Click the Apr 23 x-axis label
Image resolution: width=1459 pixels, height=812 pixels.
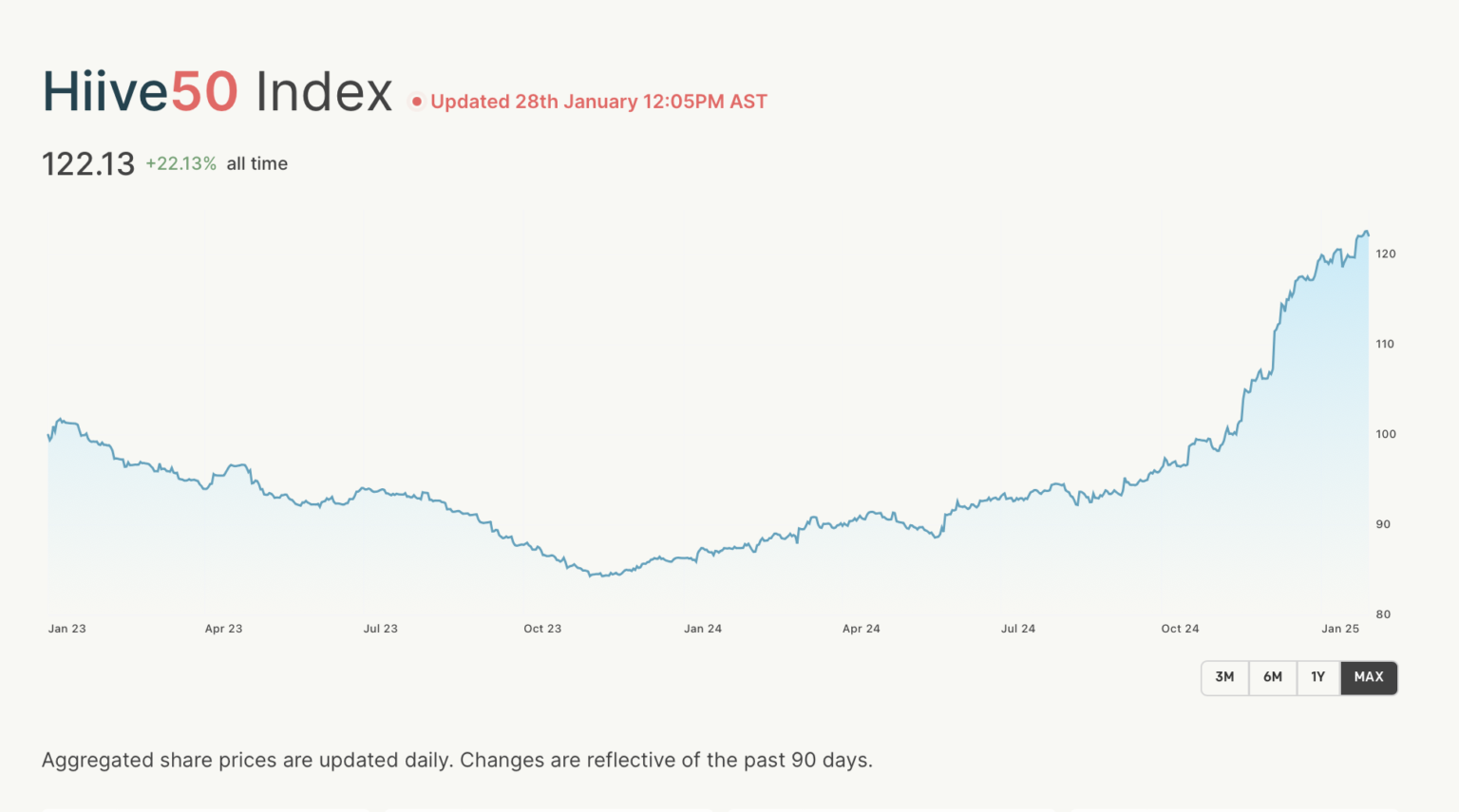pos(223,629)
